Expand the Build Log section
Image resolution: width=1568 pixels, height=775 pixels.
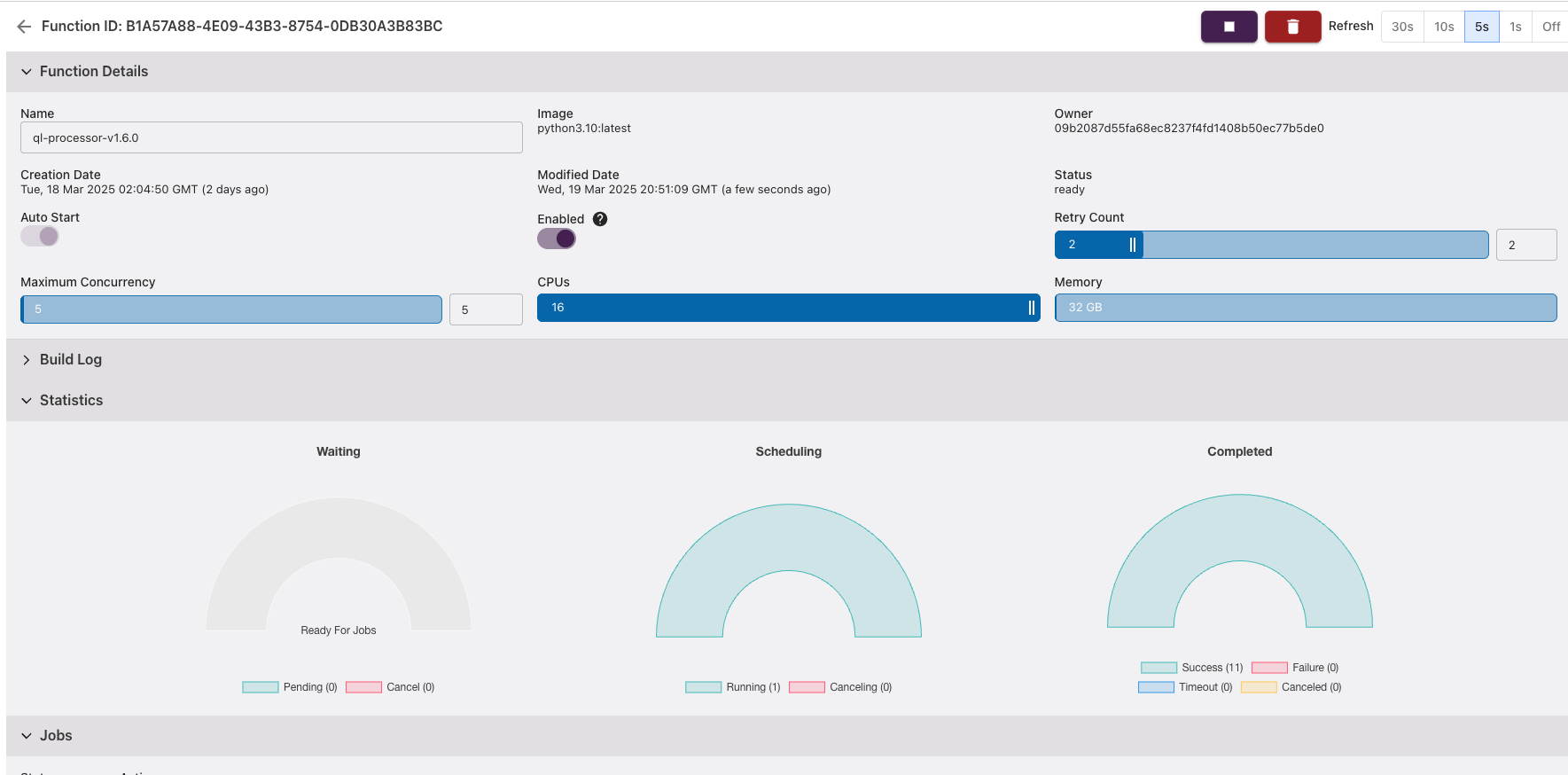point(27,360)
